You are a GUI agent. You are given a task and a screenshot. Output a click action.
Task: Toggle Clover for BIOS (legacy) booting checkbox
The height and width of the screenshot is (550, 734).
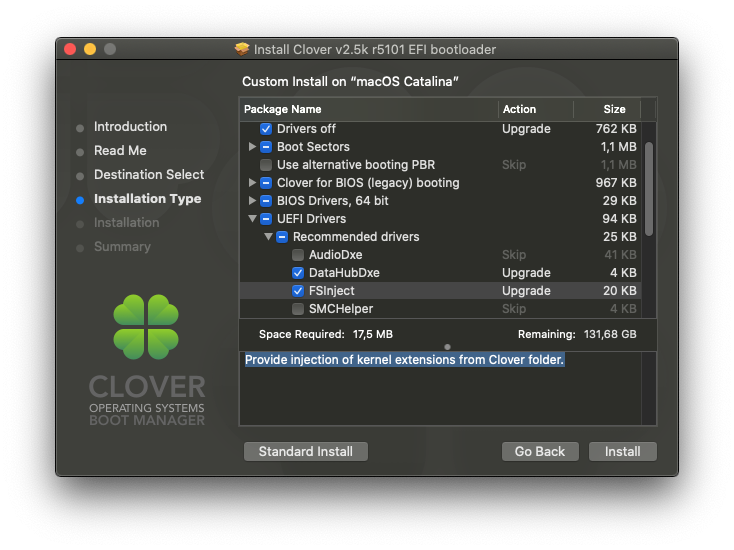[x=266, y=183]
